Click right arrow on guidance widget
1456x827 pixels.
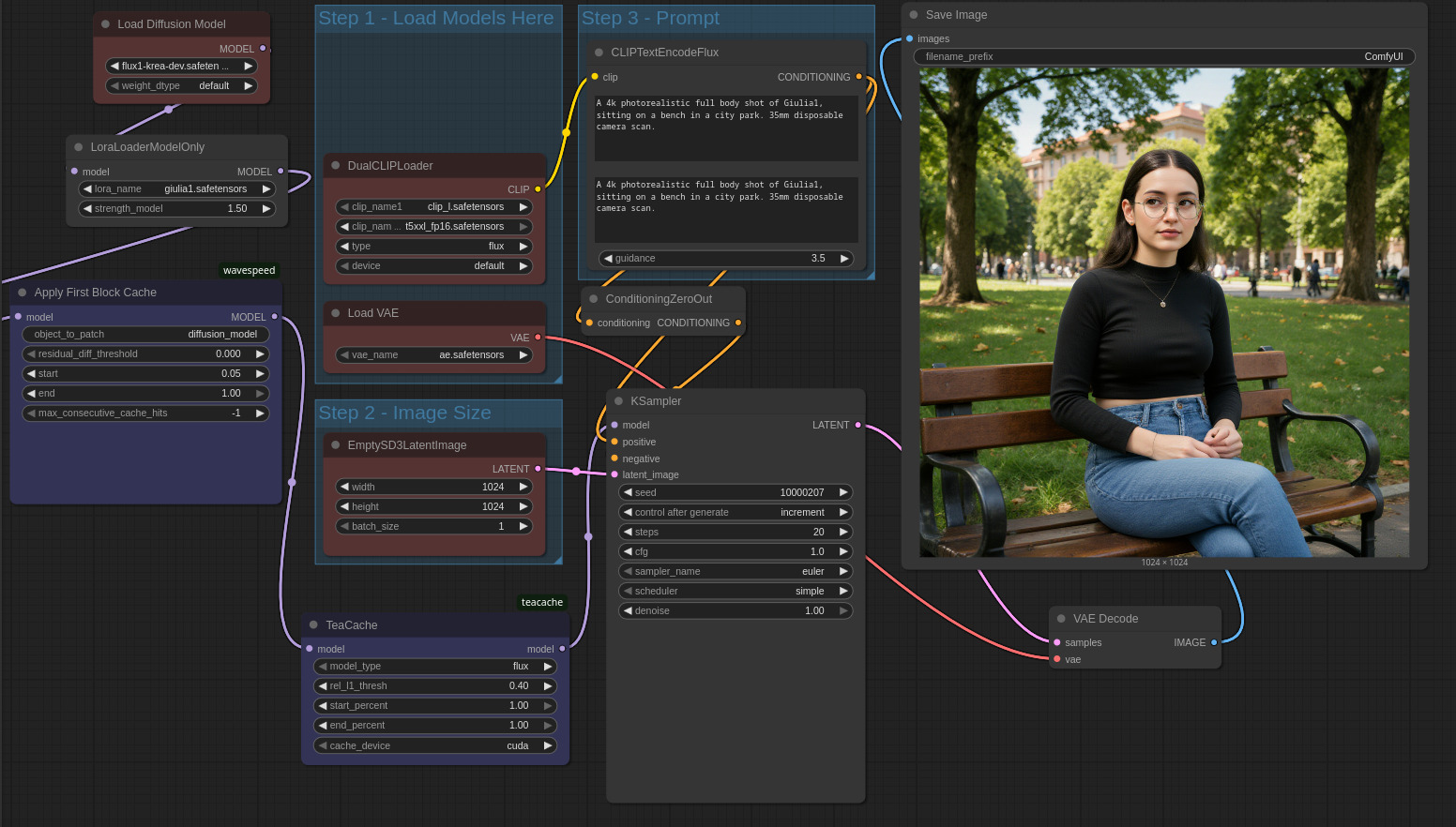[843, 259]
